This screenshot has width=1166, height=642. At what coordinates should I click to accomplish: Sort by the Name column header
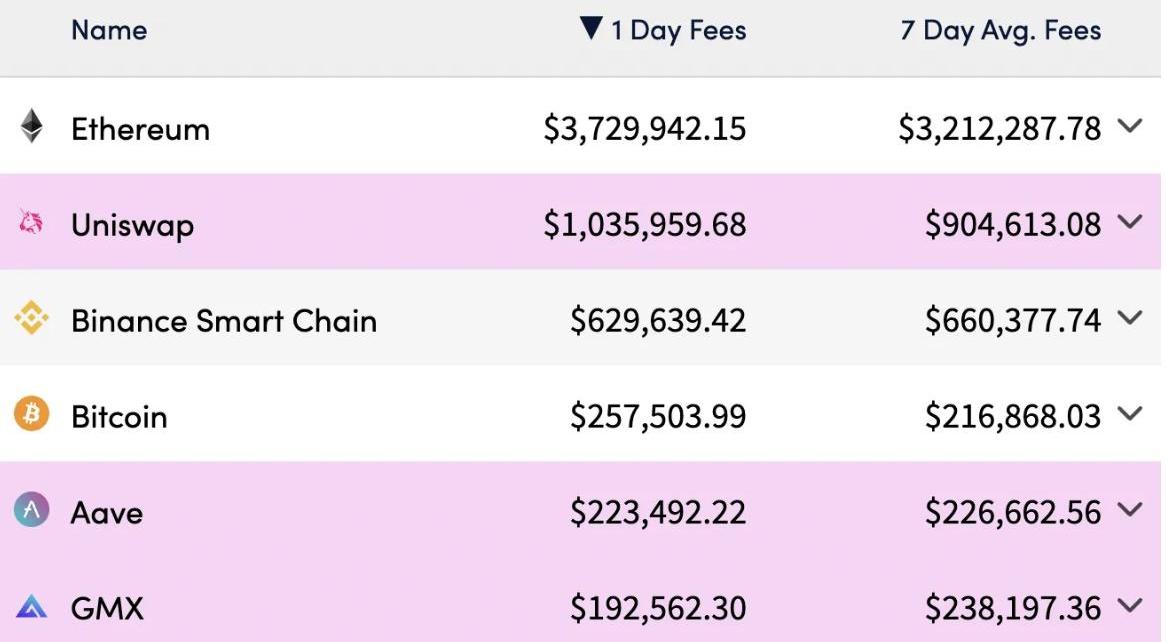[x=109, y=31]
